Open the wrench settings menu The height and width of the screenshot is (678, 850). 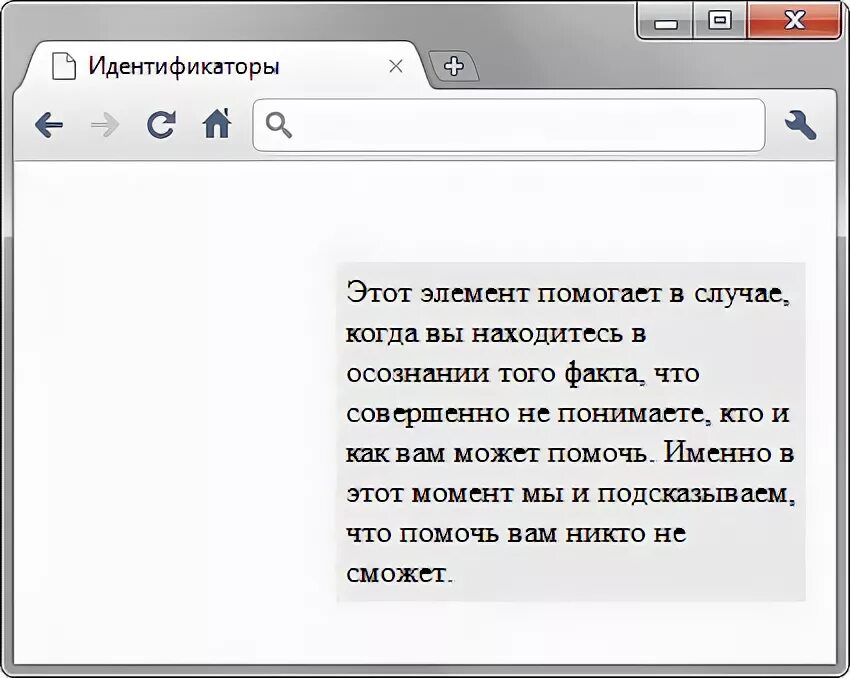pos(800,125)
